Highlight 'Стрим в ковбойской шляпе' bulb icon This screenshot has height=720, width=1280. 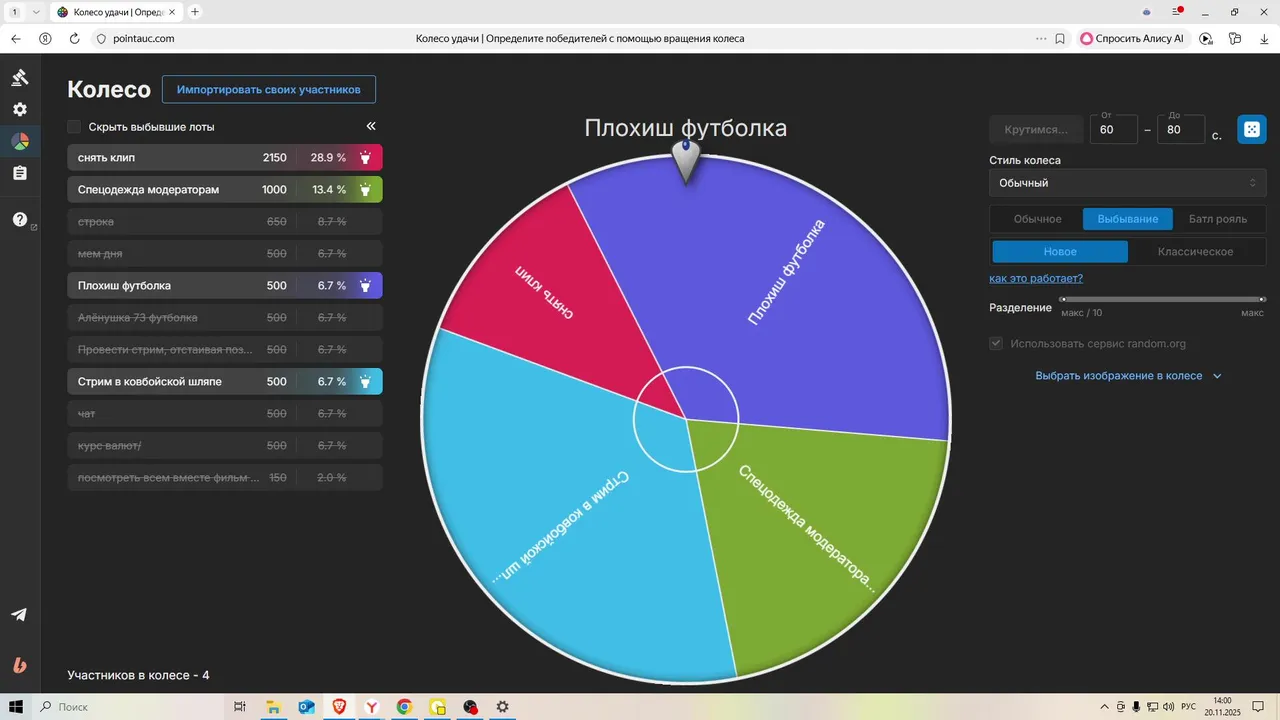coord(365,382)
